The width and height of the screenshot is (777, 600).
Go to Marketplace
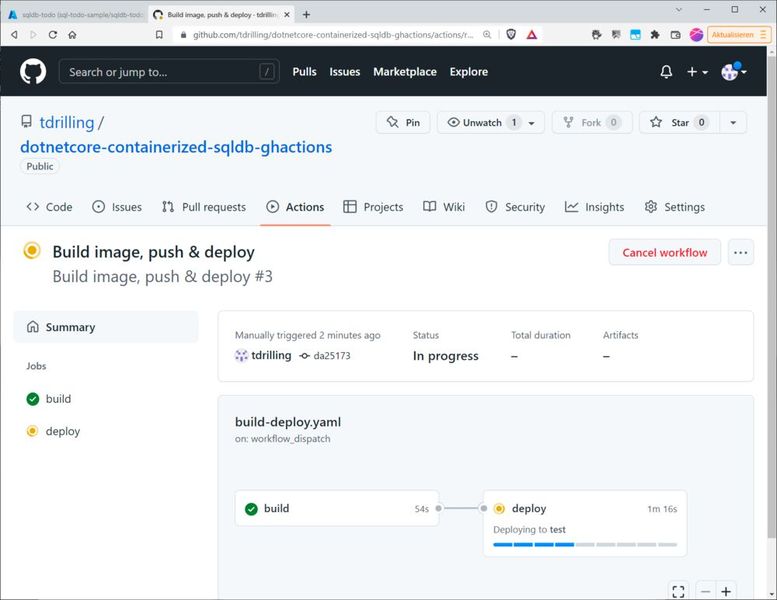405,72
